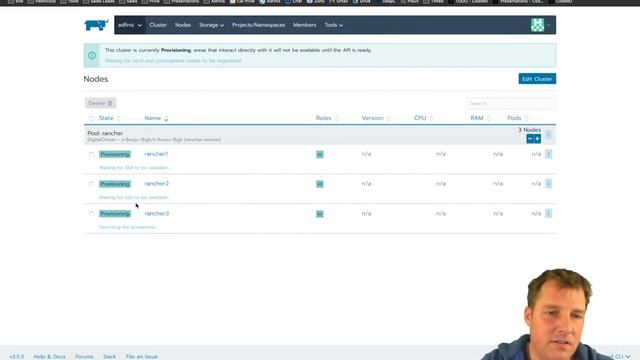This screenshot has height=360, width=640.
Task: Sort the table by Name column
Action: click(x=156, y=118)
